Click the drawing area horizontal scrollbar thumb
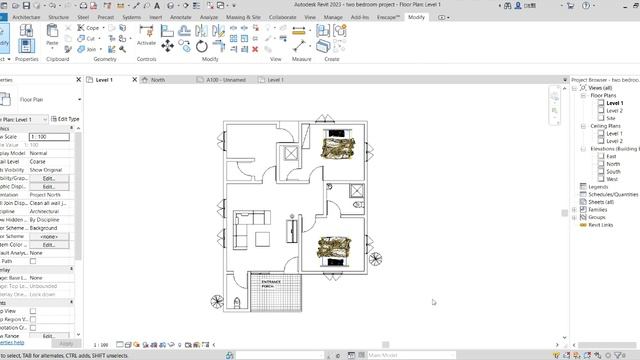This screenshot has width=640, height=360. coord(385,345)
